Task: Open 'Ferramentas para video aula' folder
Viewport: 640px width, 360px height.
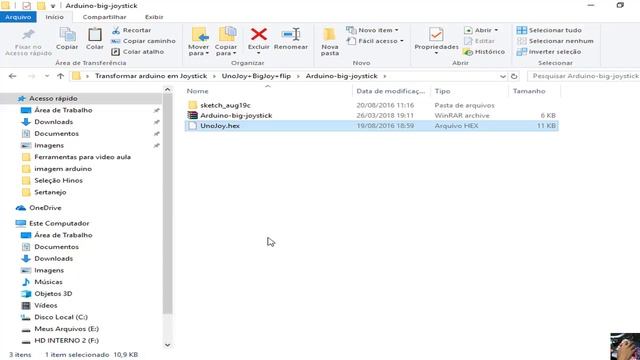Action: (82, 157)
